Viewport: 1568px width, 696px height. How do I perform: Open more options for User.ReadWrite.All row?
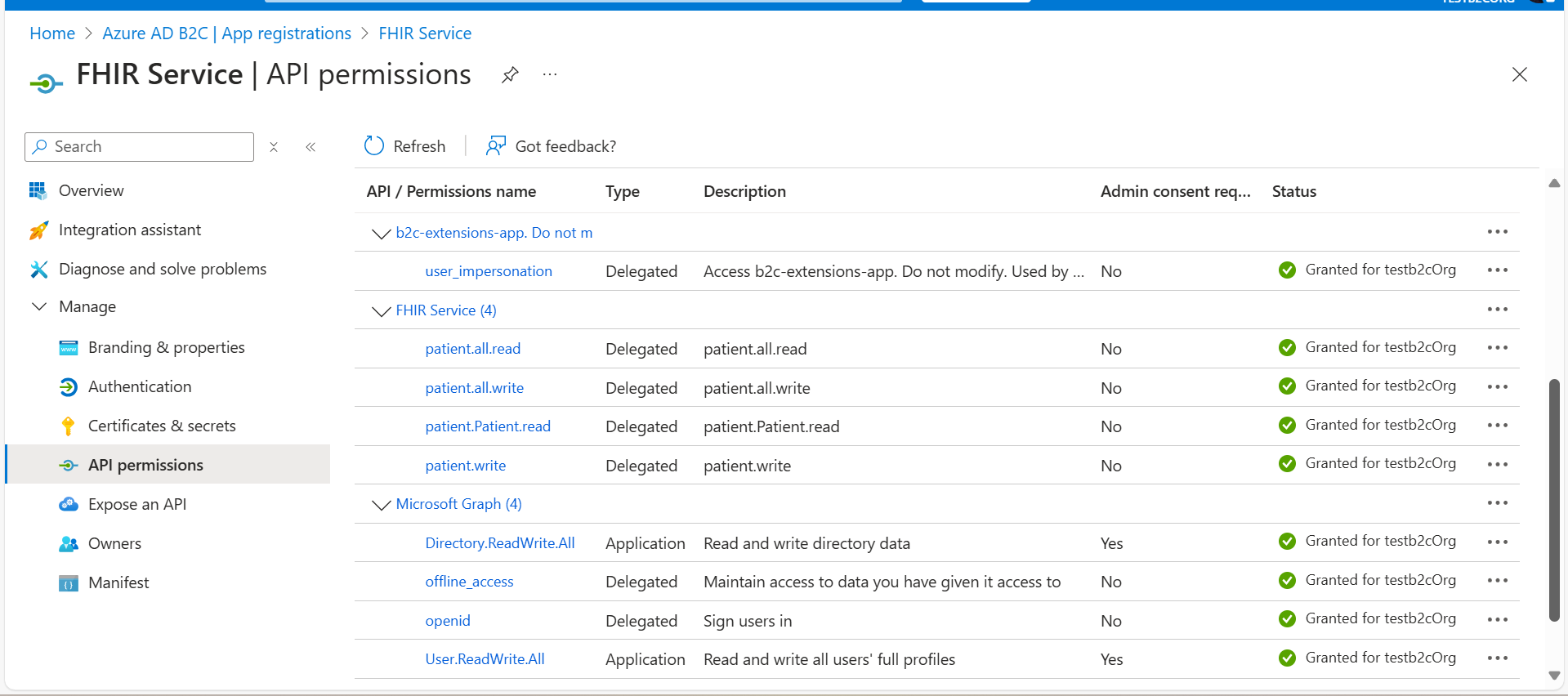coord(1497,658)
